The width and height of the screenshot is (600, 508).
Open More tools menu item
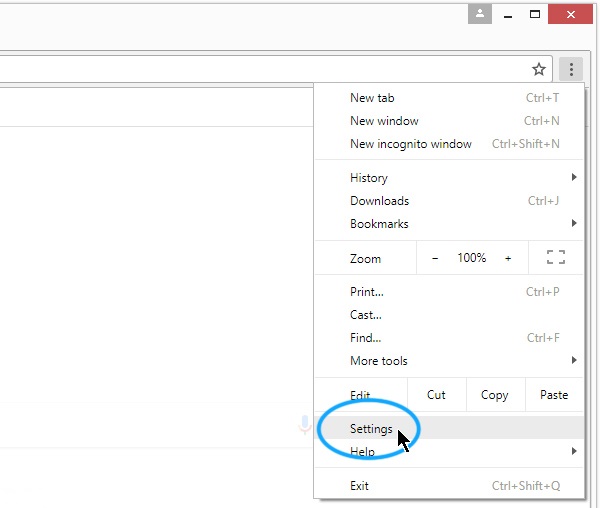pos(449,361)
